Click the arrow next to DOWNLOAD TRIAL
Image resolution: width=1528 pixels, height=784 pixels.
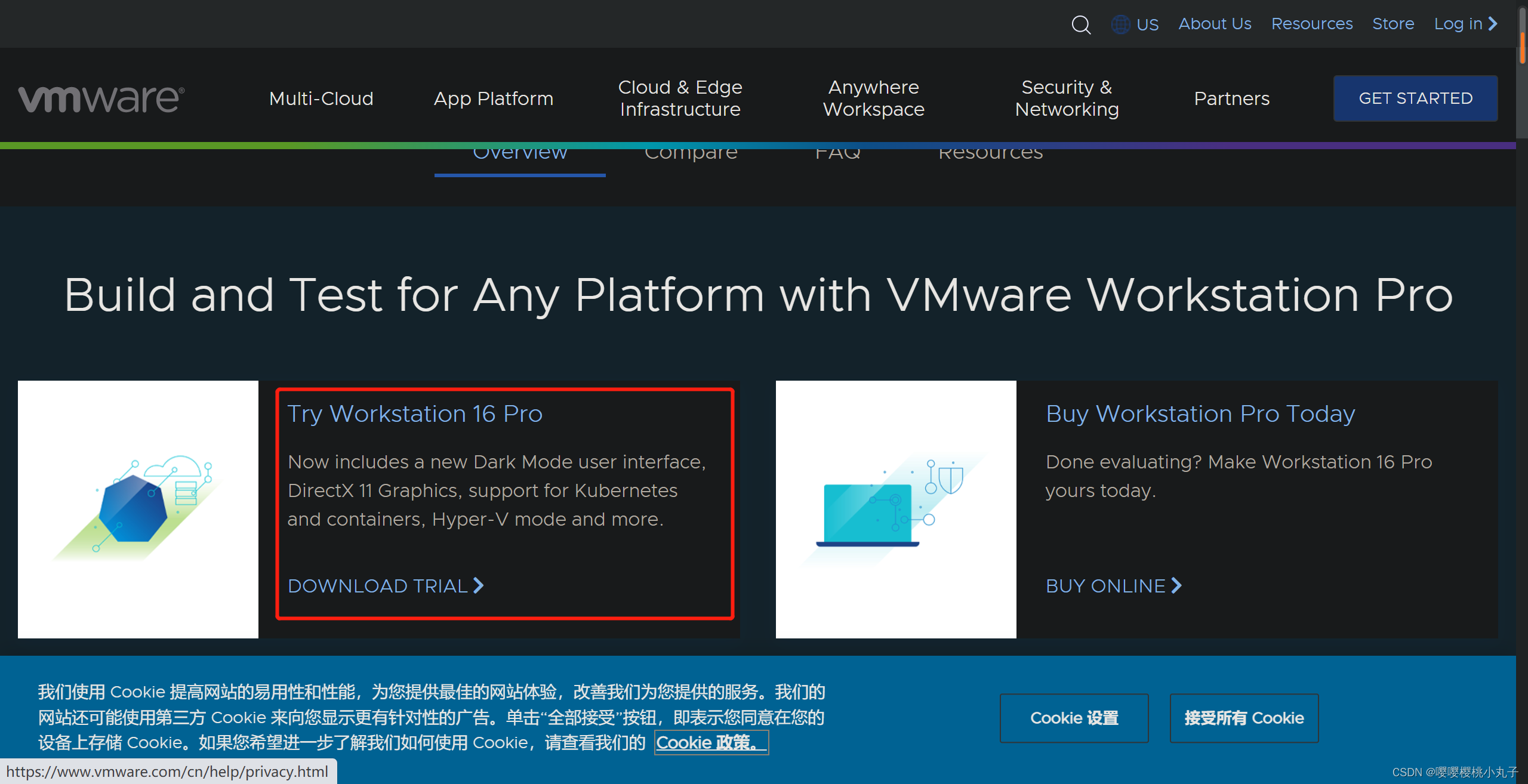pyautogui.click(x=479, y=585)
